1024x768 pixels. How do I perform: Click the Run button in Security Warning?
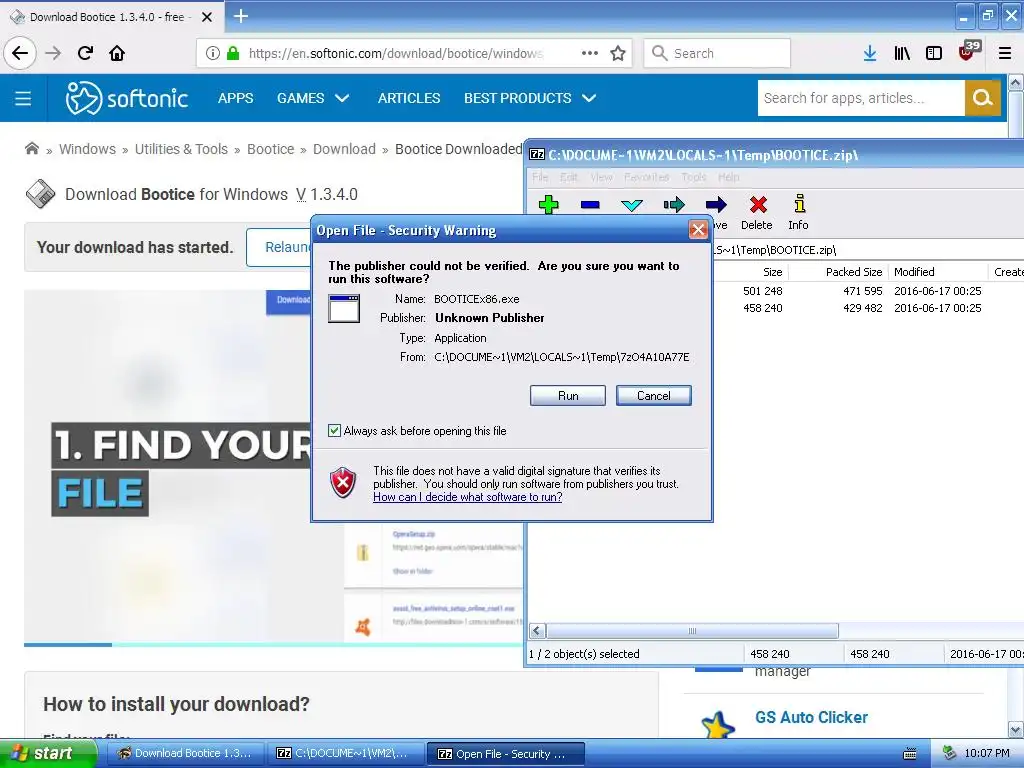coord(568,395)
